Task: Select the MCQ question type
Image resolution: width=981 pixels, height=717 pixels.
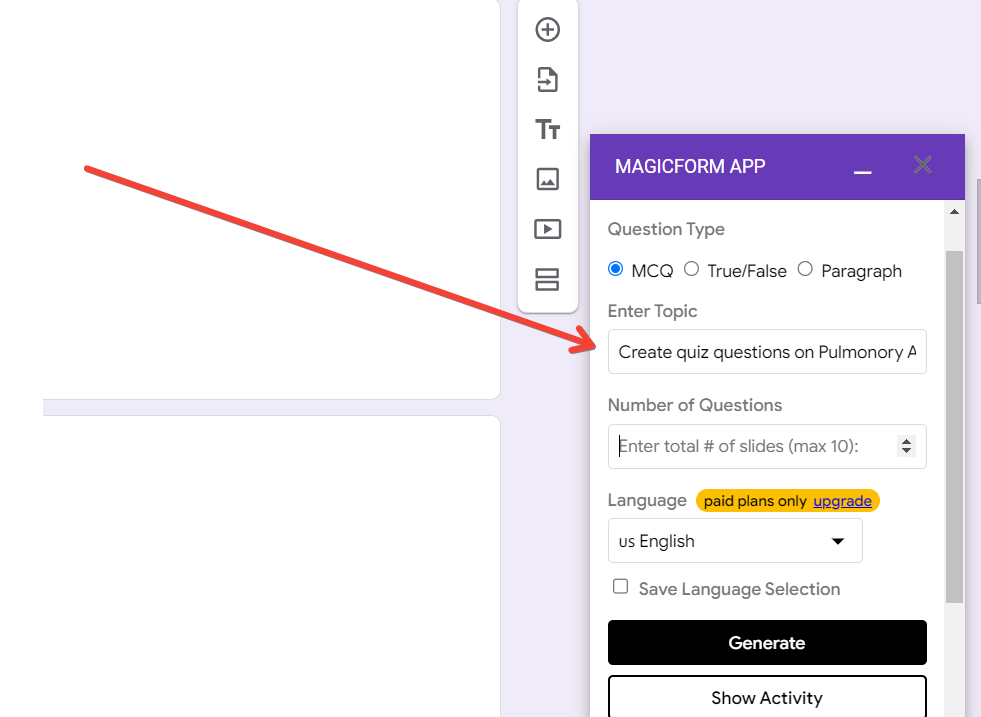Action: click(x=616, y=269)
